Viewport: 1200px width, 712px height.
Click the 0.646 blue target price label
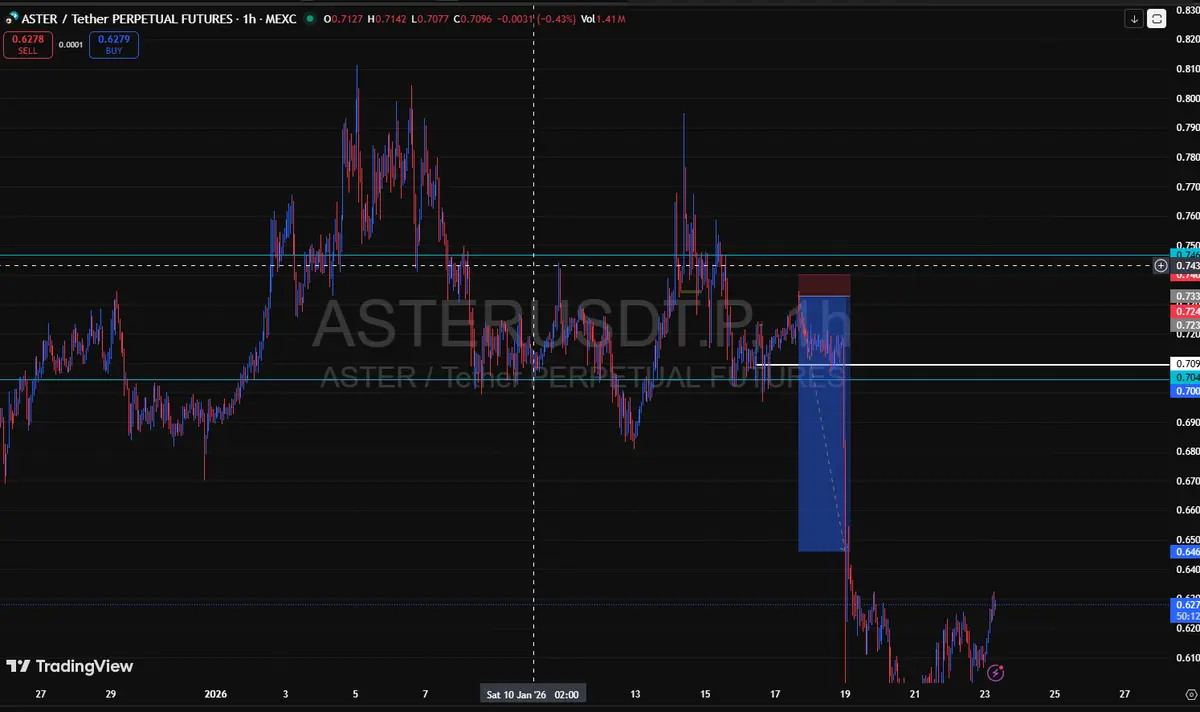1184,551
